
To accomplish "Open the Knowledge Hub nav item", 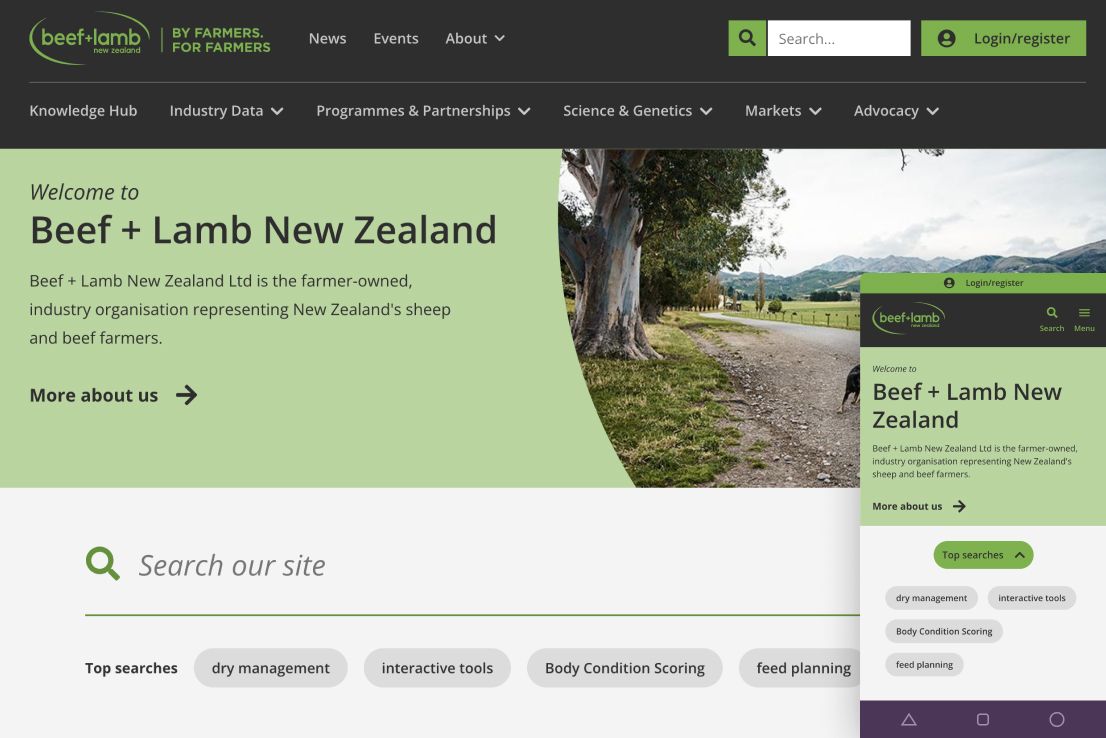I will click(83, 111).
